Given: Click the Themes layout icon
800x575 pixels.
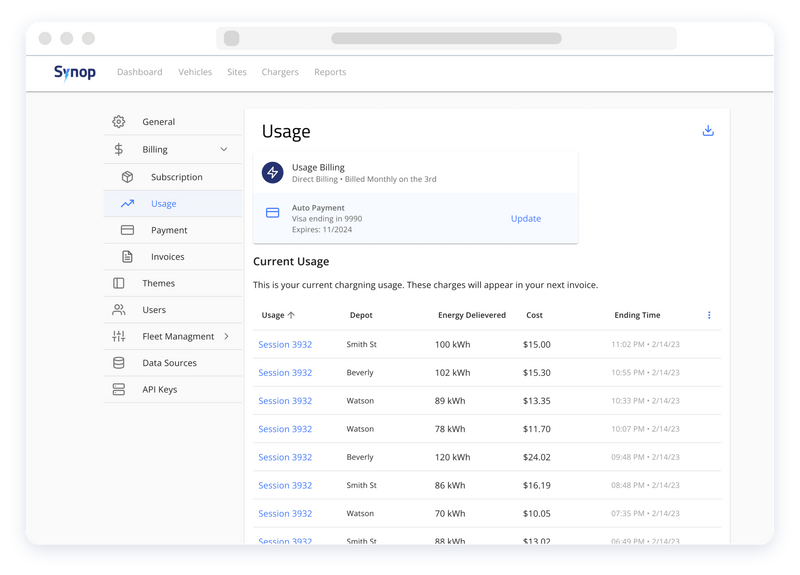Looking at the screenshot, I should [x=119, y=284].
